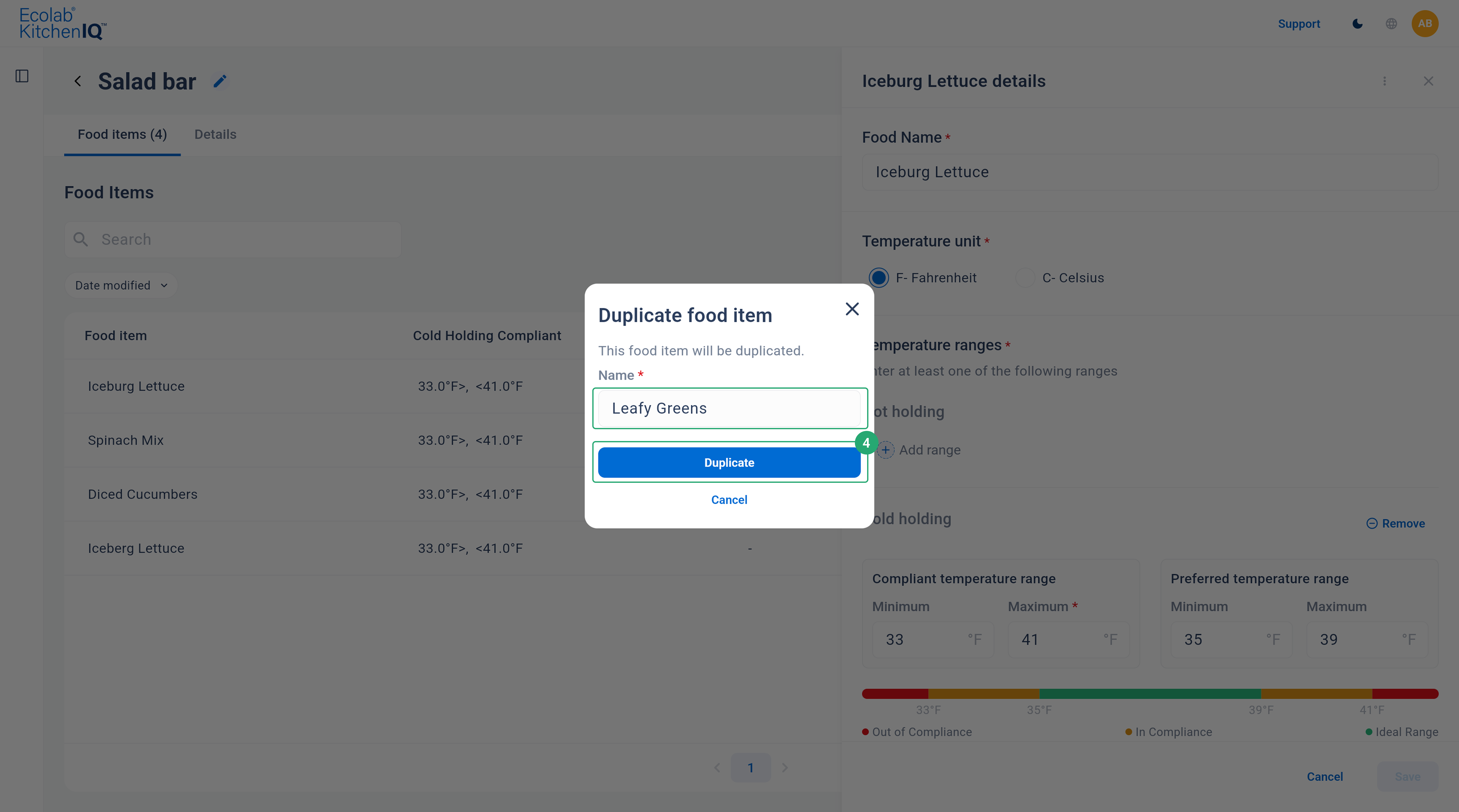Click compliant minimum temperature field 33
The width and height of the screenshot is (1459, 812).
(933, 640)
